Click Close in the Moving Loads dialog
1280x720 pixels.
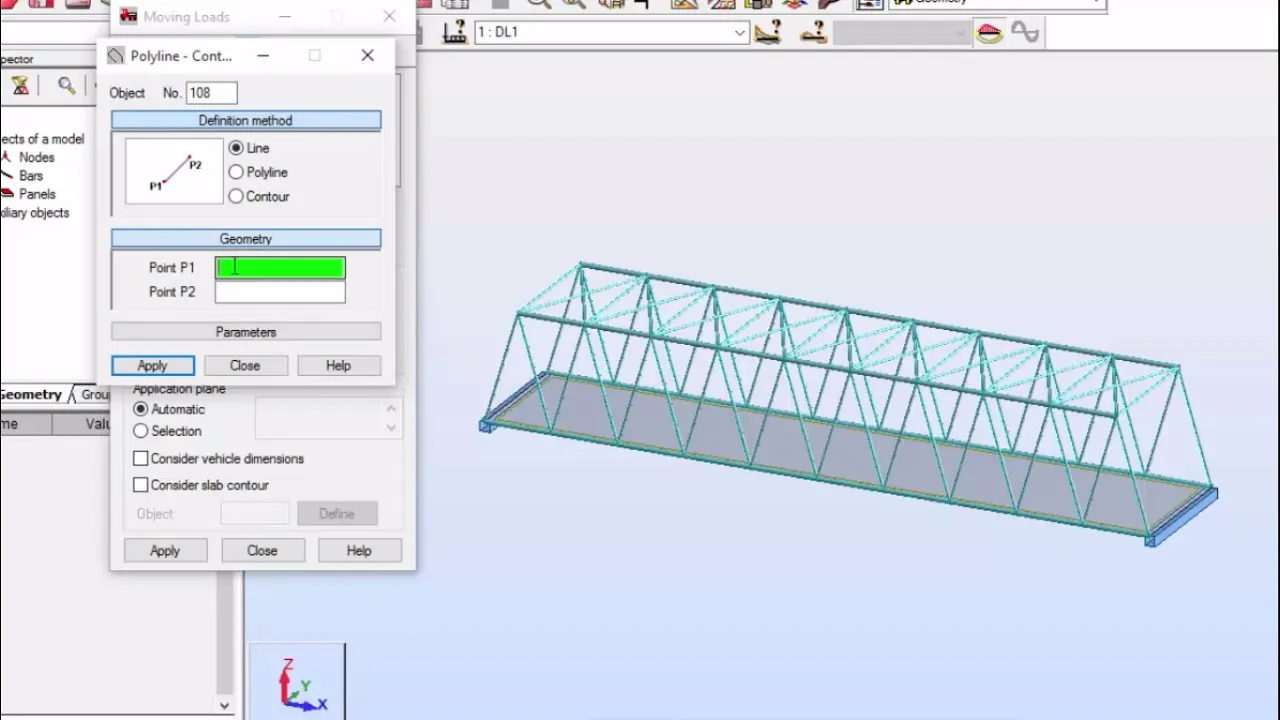click(262, 551)
